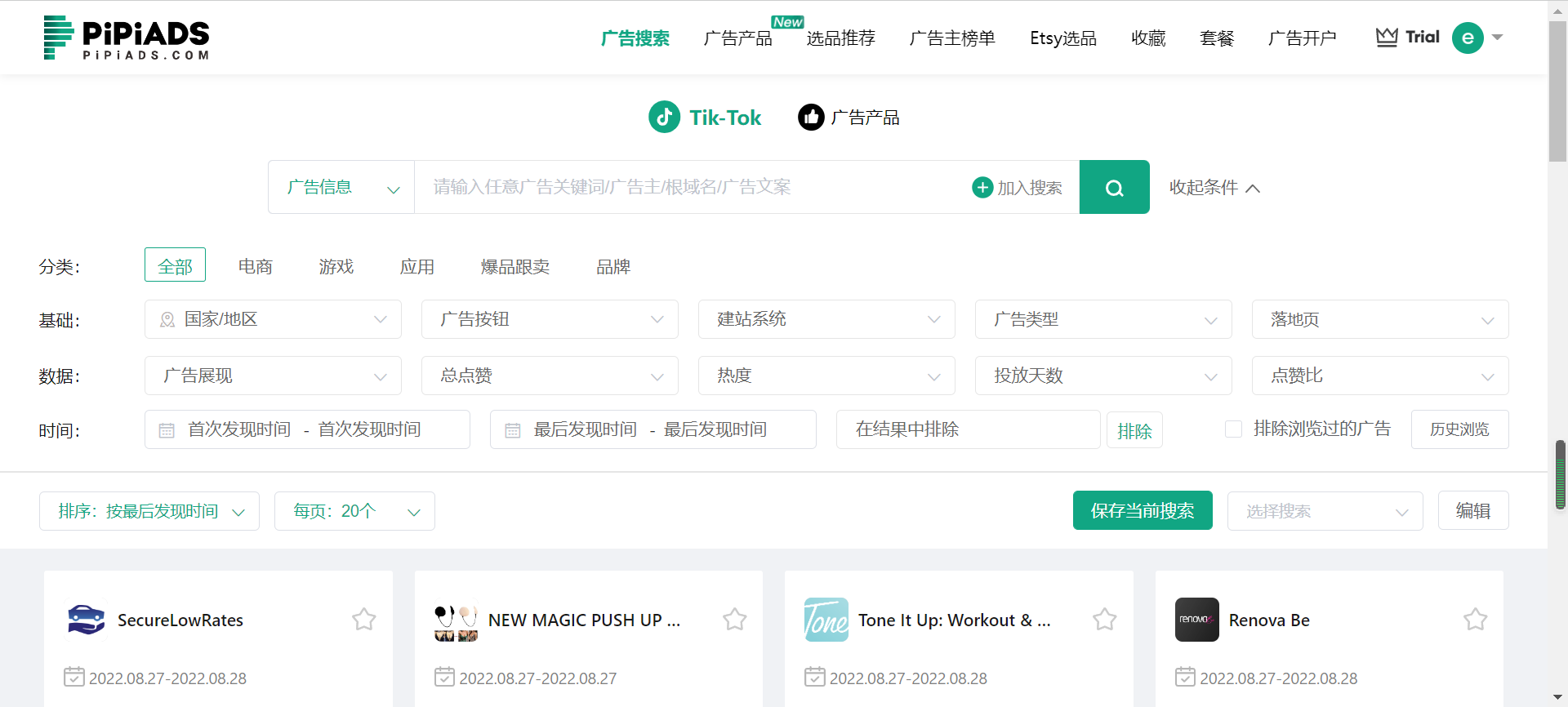
Task: Click the New badge above 广告产品
Action: click(x=788, y=22)
